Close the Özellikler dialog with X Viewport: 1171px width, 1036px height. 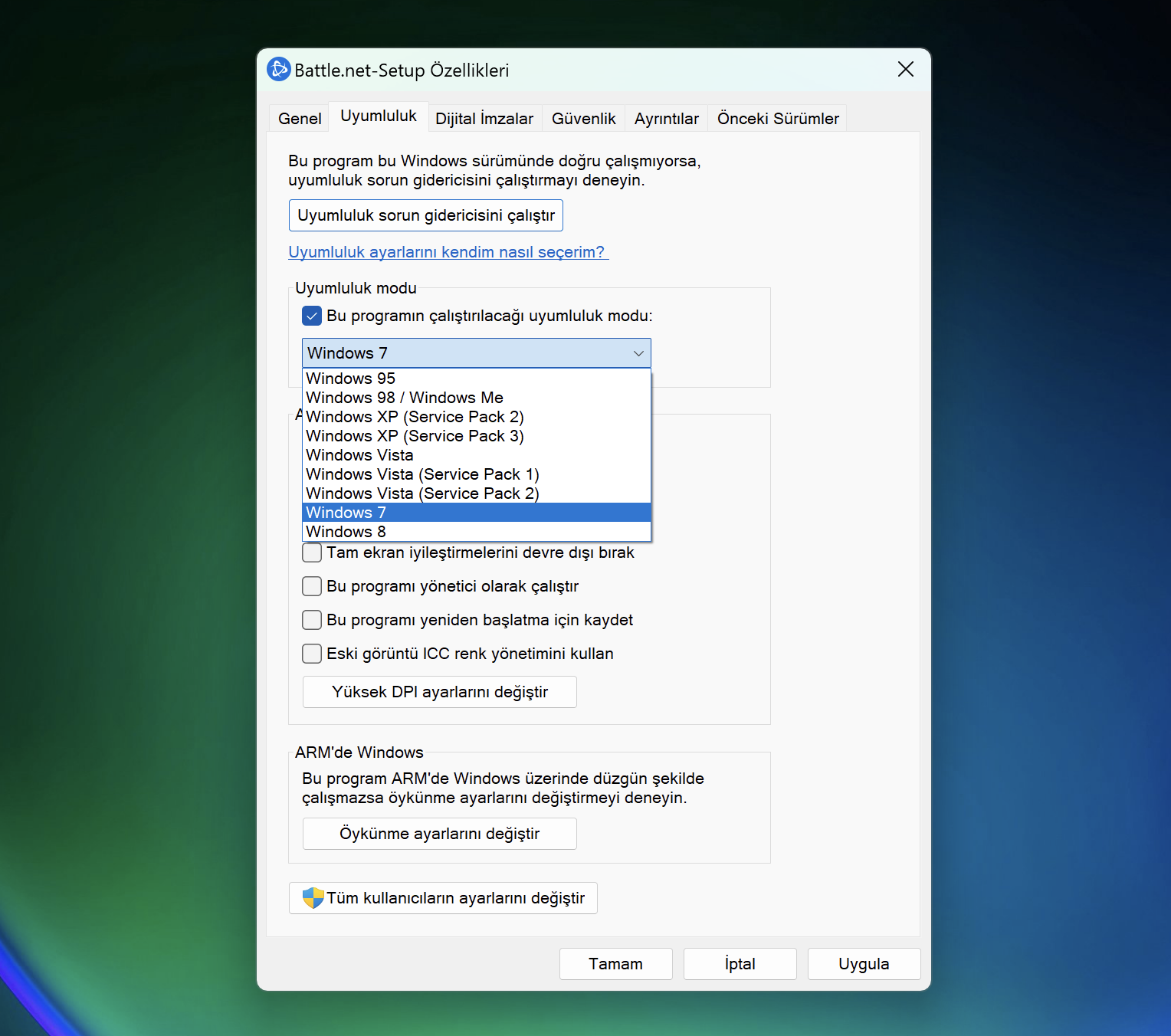906,70
